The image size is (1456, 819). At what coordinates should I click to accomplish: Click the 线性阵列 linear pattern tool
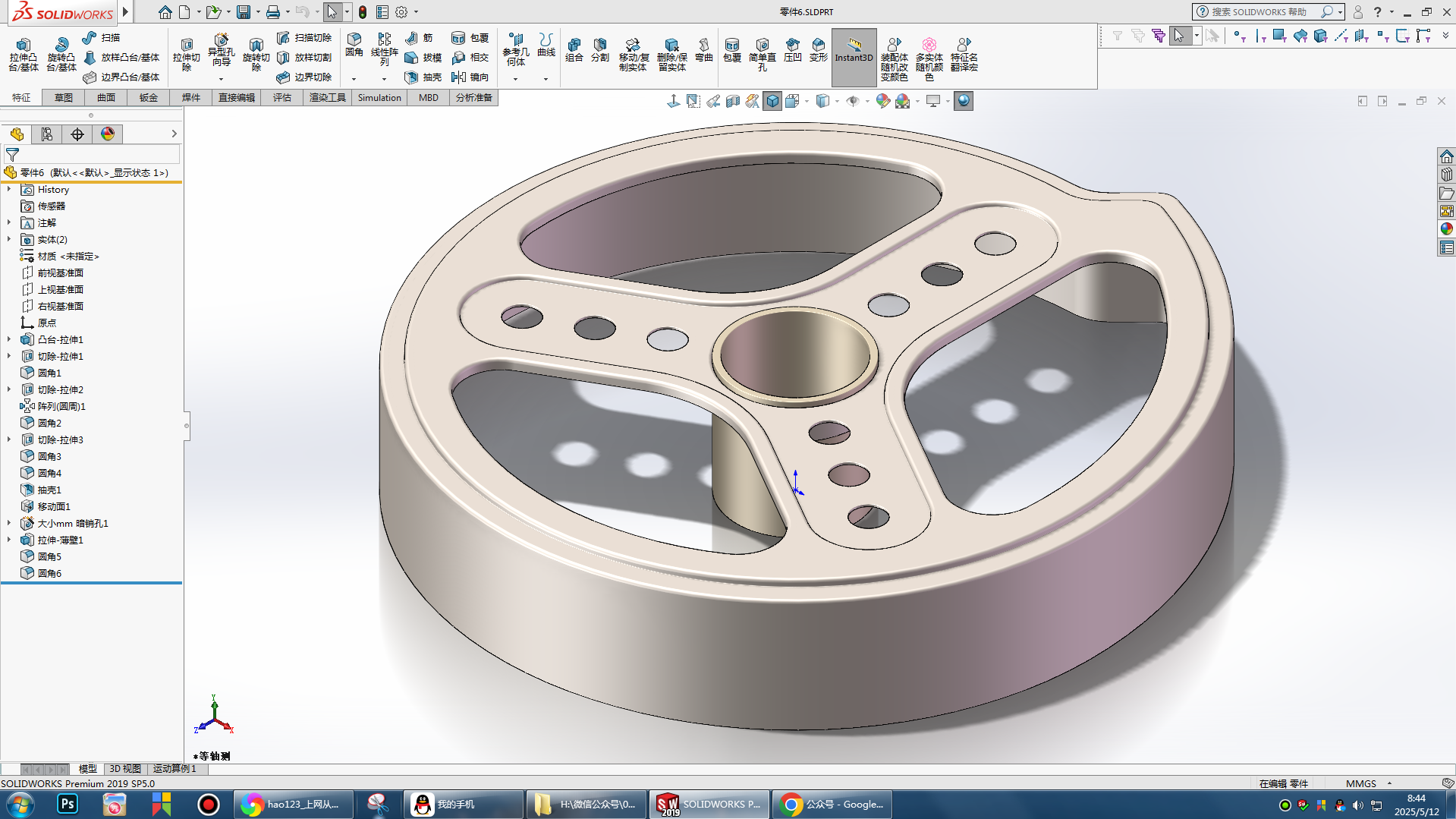[384, 50]
